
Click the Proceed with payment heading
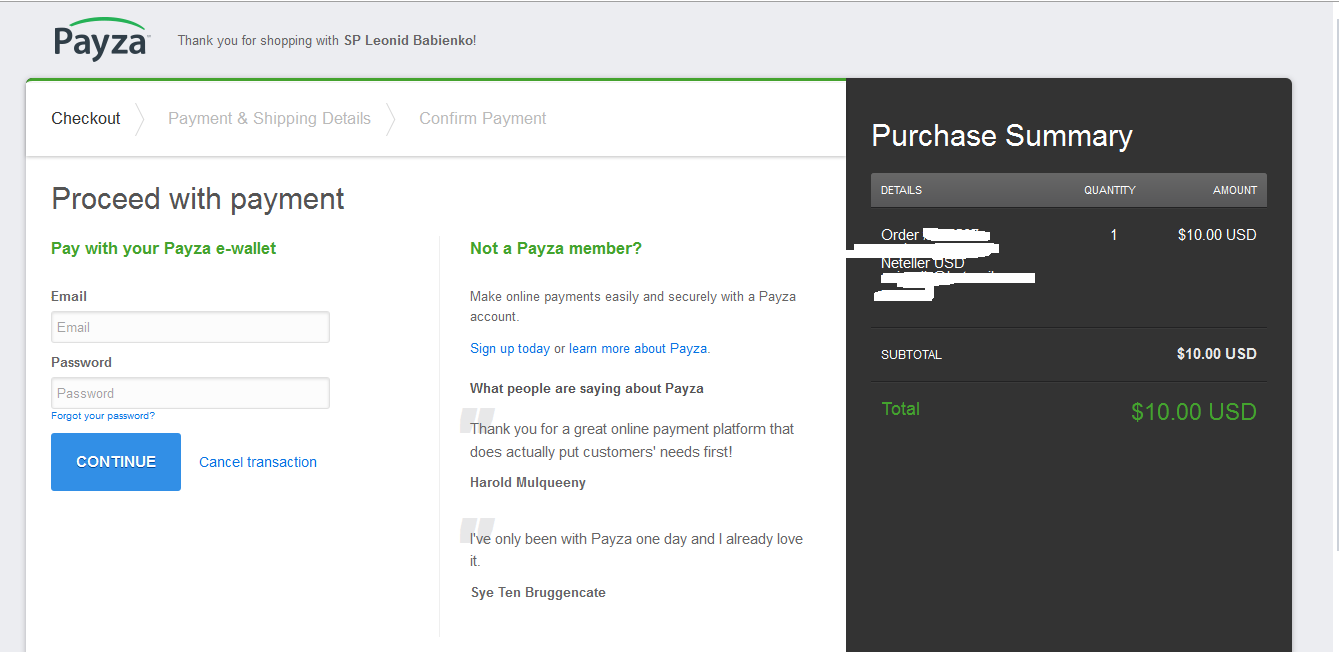tap(198, 199)
